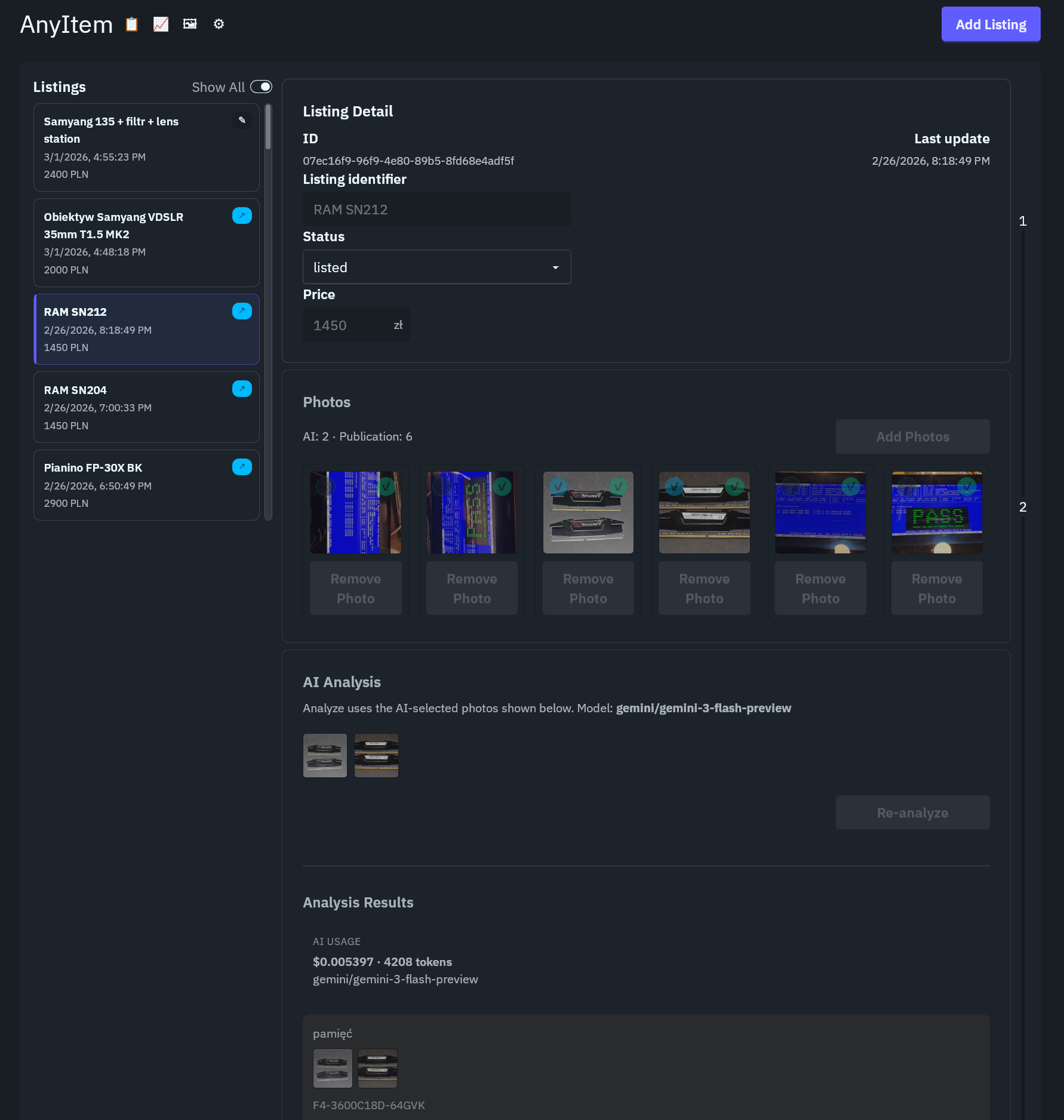Click the listings panel vertical scrollbar
This screenshot has height=1120, width=1064.
click(x=268, y=128)
